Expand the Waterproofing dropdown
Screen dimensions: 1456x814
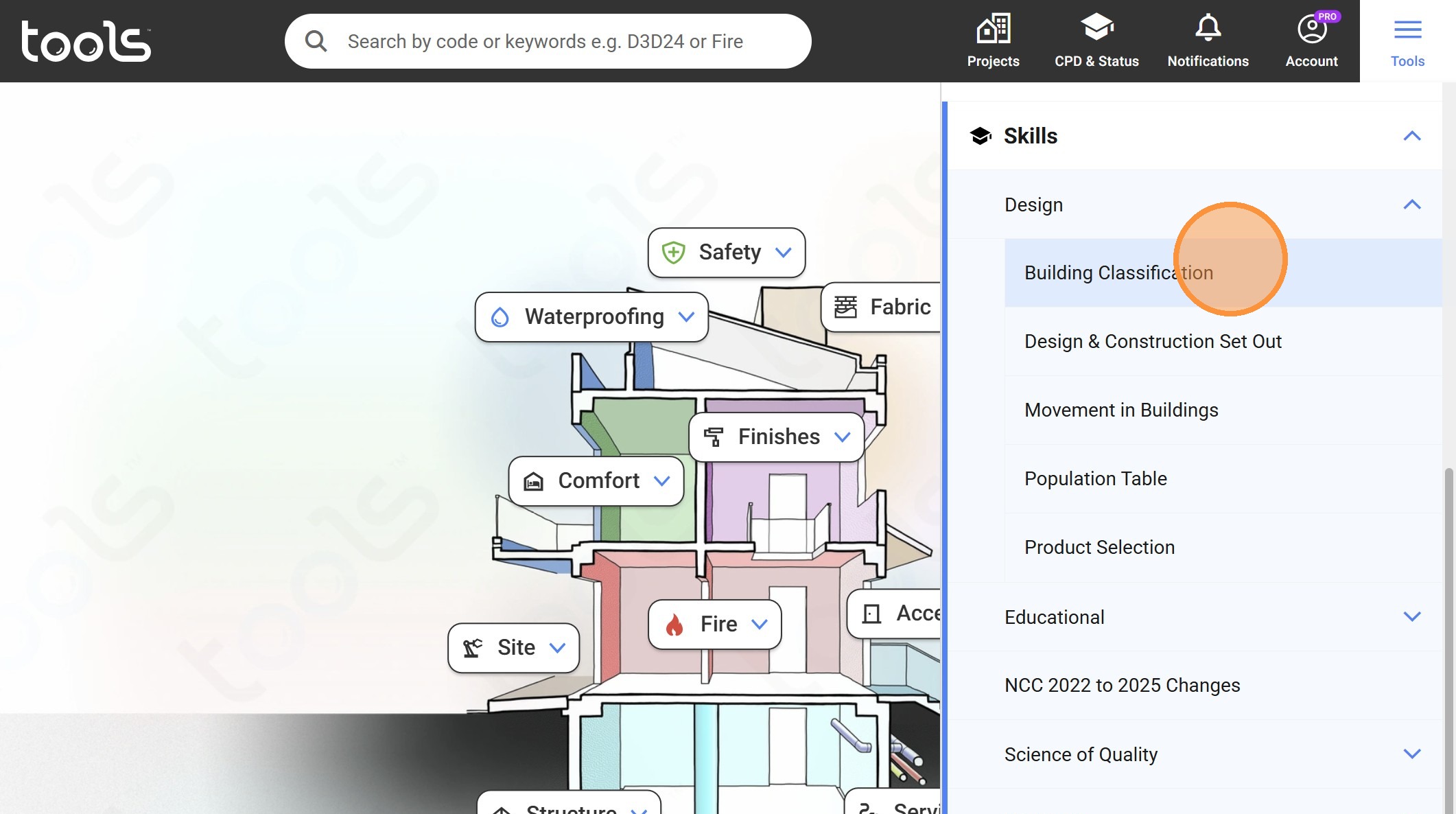coord(686,317)
